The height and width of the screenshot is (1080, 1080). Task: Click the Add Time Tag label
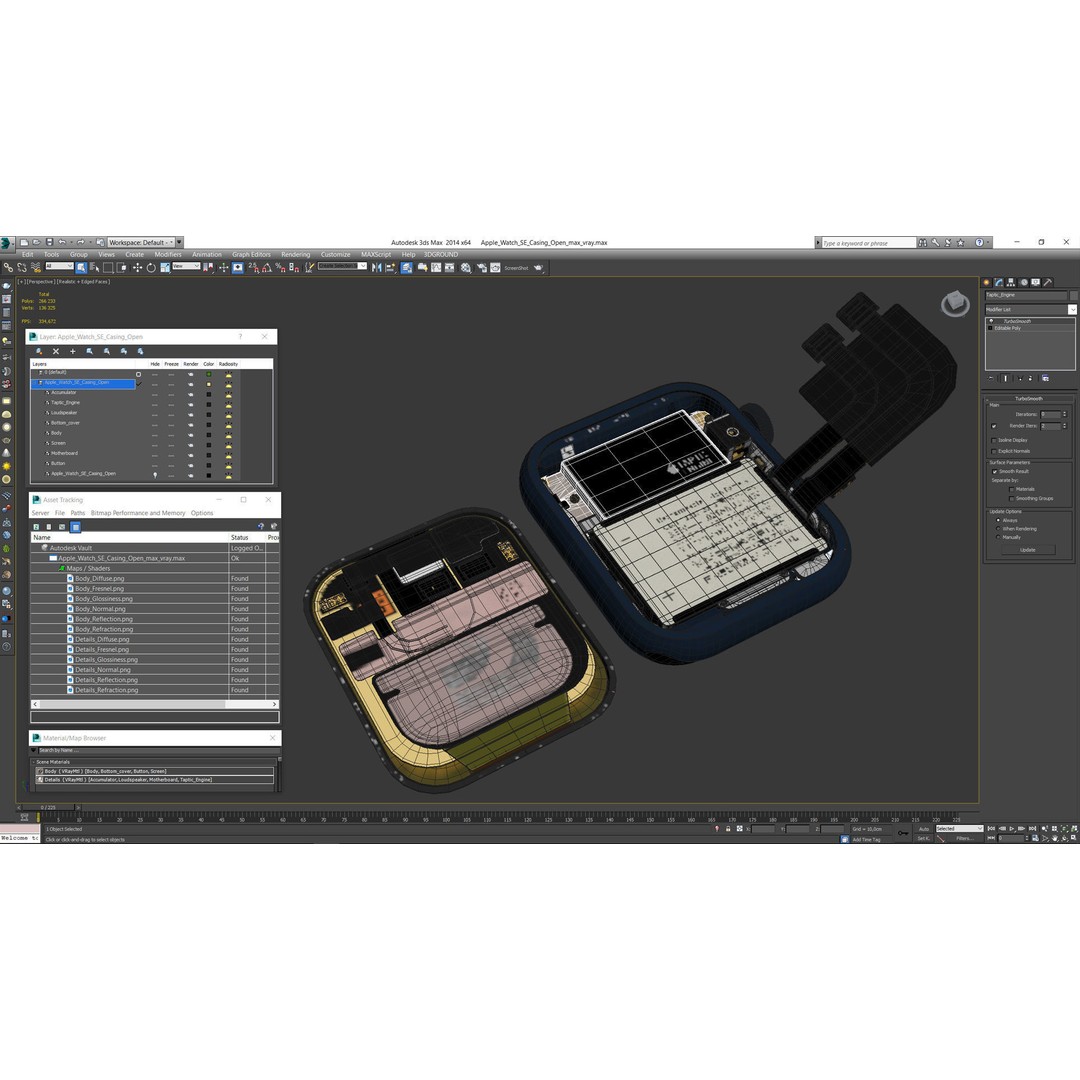(x=866, y=840)
